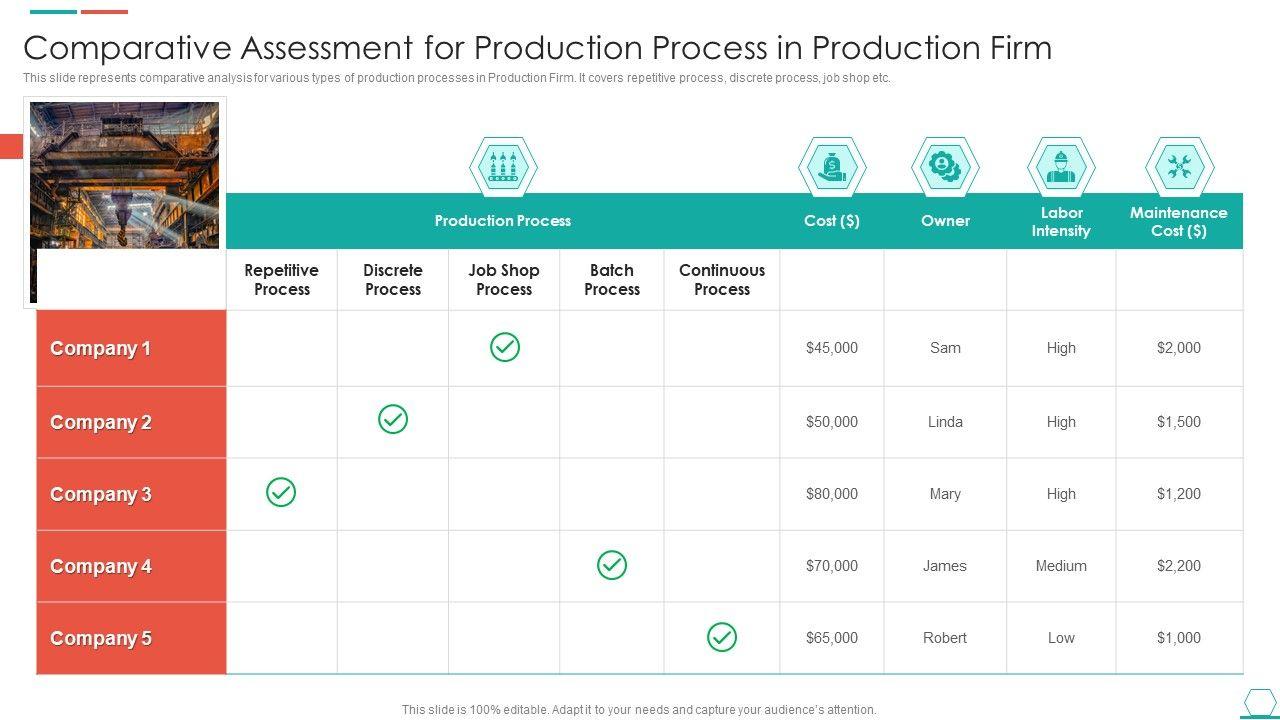Click Company 4 Batch Process checkmark
Screen dimensions: 1280x720
(x=612, y=565)
